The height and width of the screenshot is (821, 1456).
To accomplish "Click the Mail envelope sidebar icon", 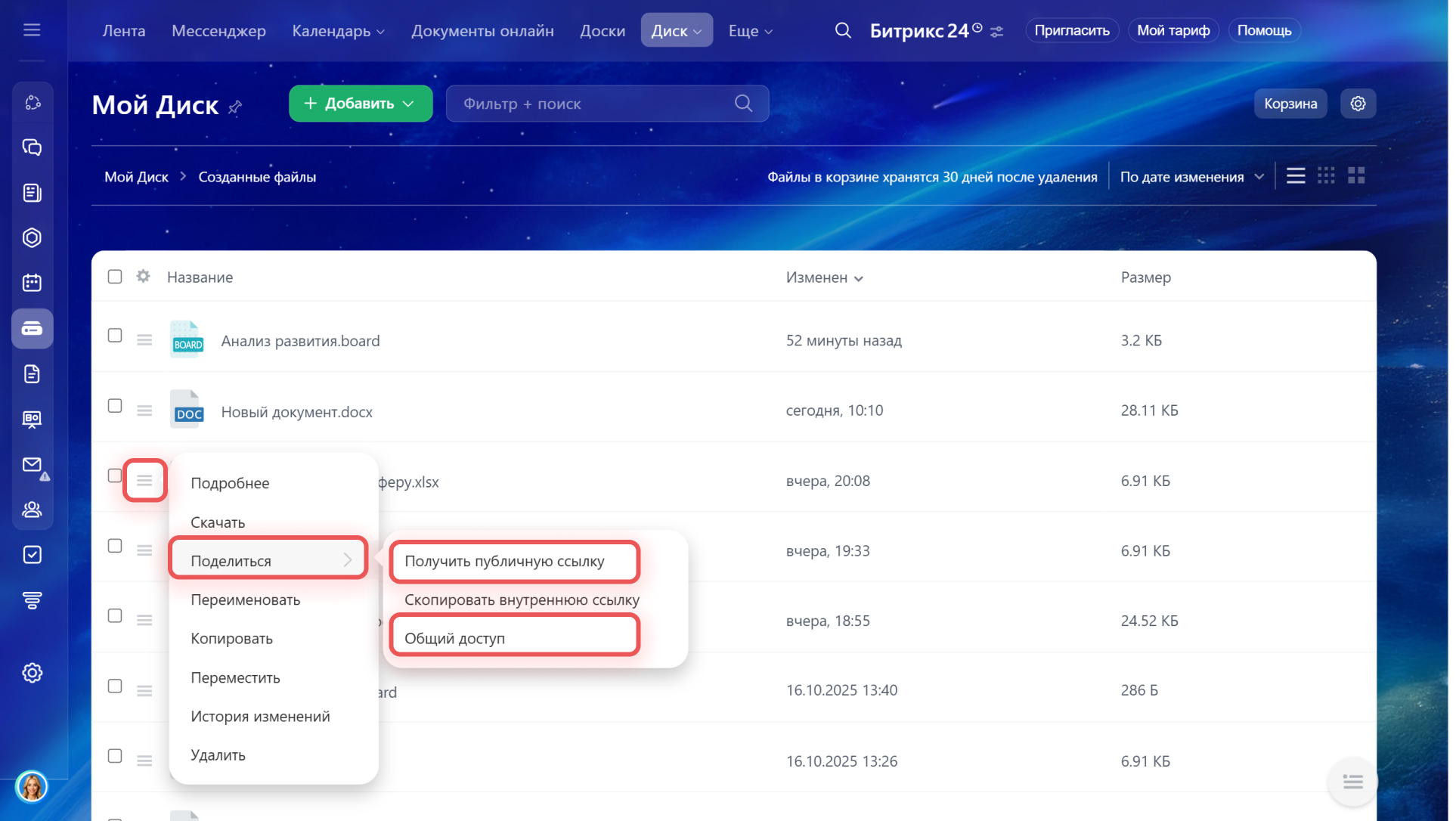I will click(32, 465).
